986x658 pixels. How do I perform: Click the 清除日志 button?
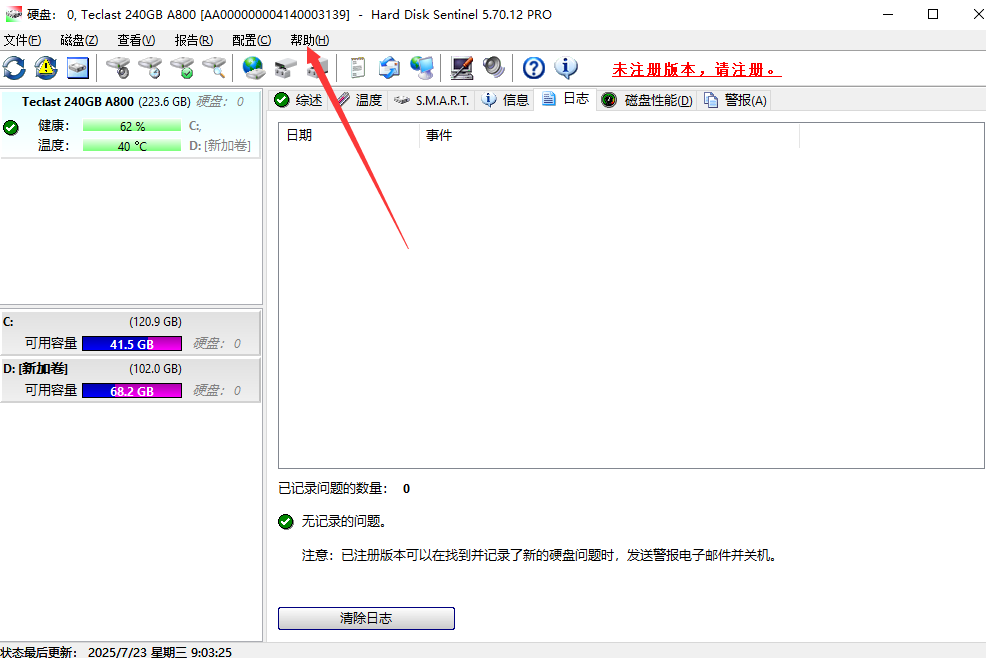[x=366, y=618]
